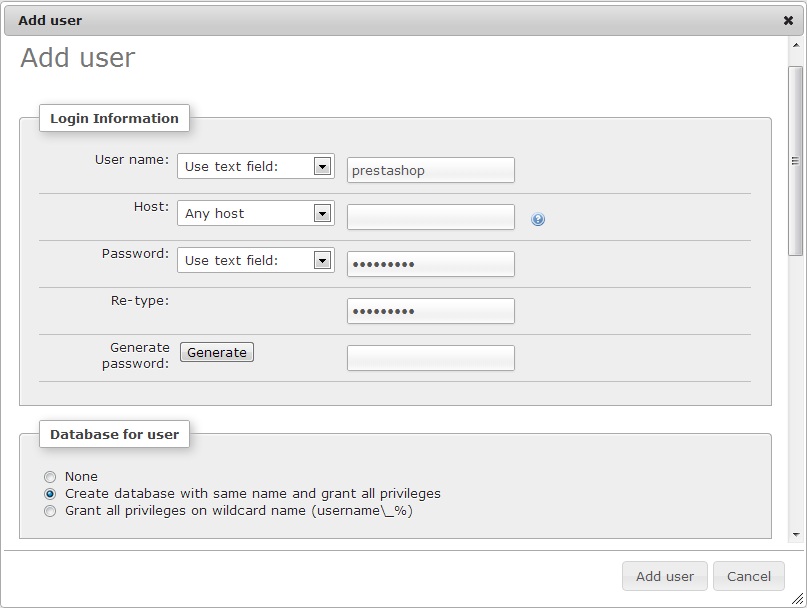
Task: Select the None database option
Action: click(50, 477)
